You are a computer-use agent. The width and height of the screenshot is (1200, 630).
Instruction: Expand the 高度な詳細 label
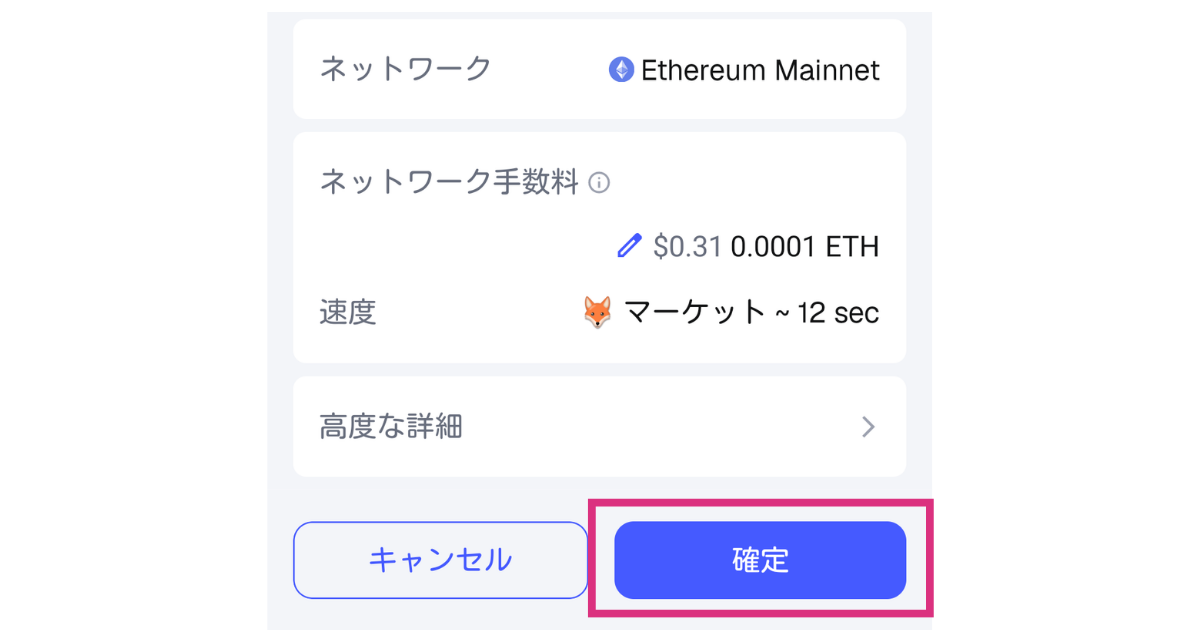pyautogui.click(x=391, y=428)
